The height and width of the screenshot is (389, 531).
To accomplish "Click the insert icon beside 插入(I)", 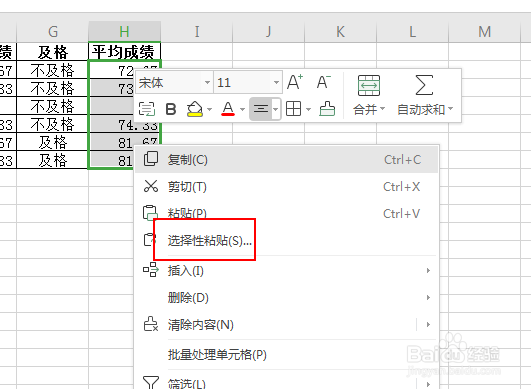I will [151, 270].
